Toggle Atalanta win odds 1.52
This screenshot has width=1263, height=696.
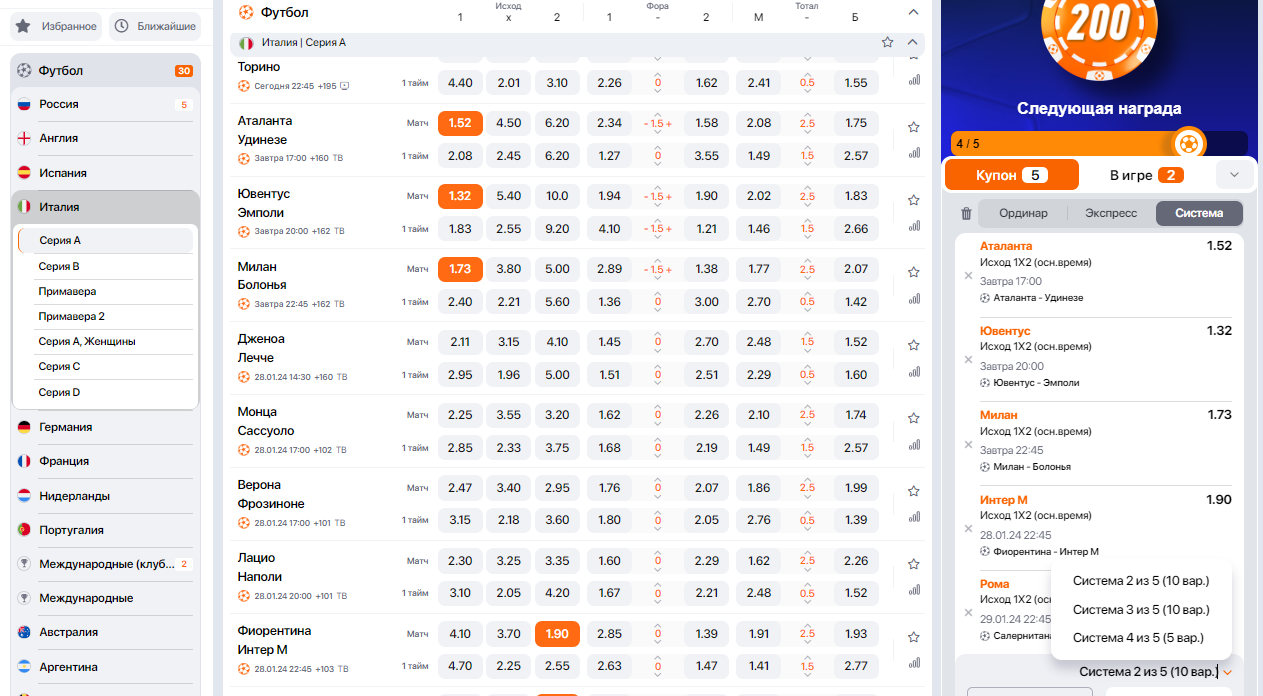460,123
